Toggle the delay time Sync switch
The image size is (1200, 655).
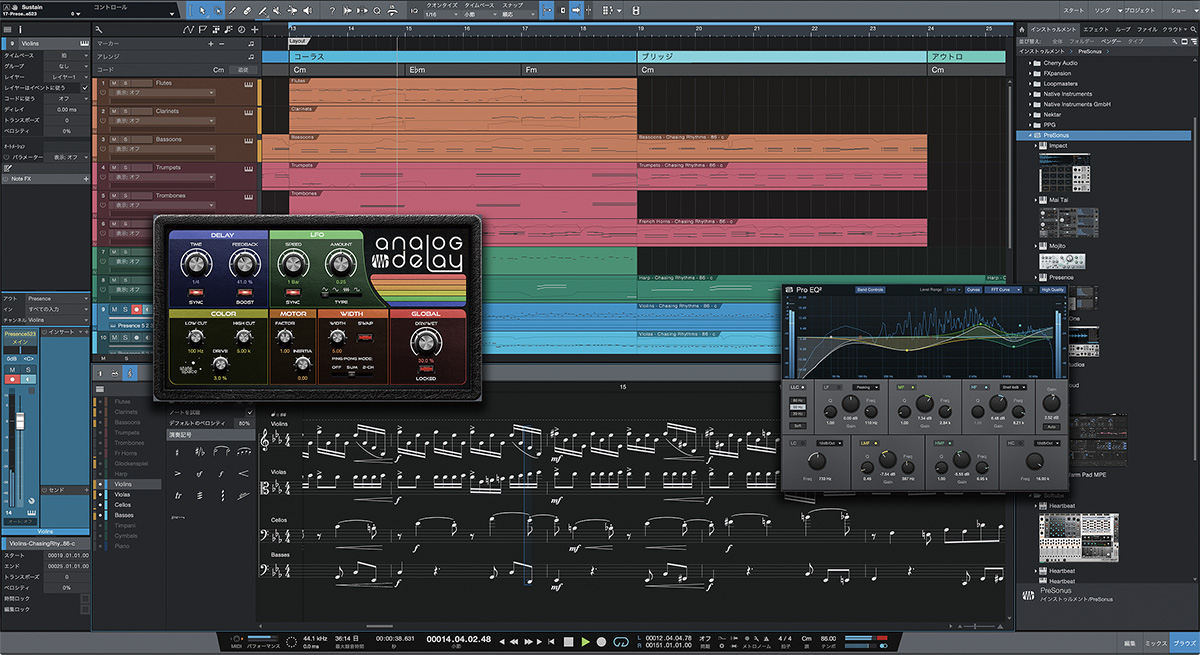tap(197, 291)
